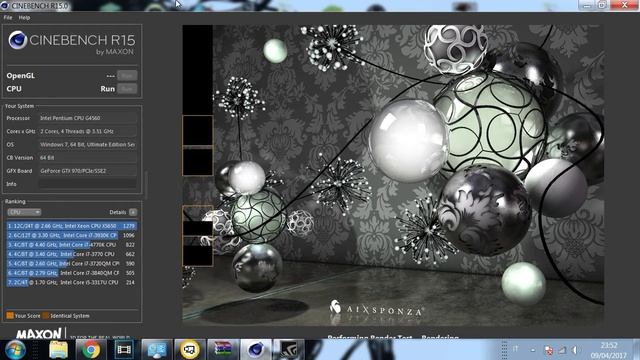Click the MAXON logo at bottom
640x360 pixels.
tap(39, 333)
